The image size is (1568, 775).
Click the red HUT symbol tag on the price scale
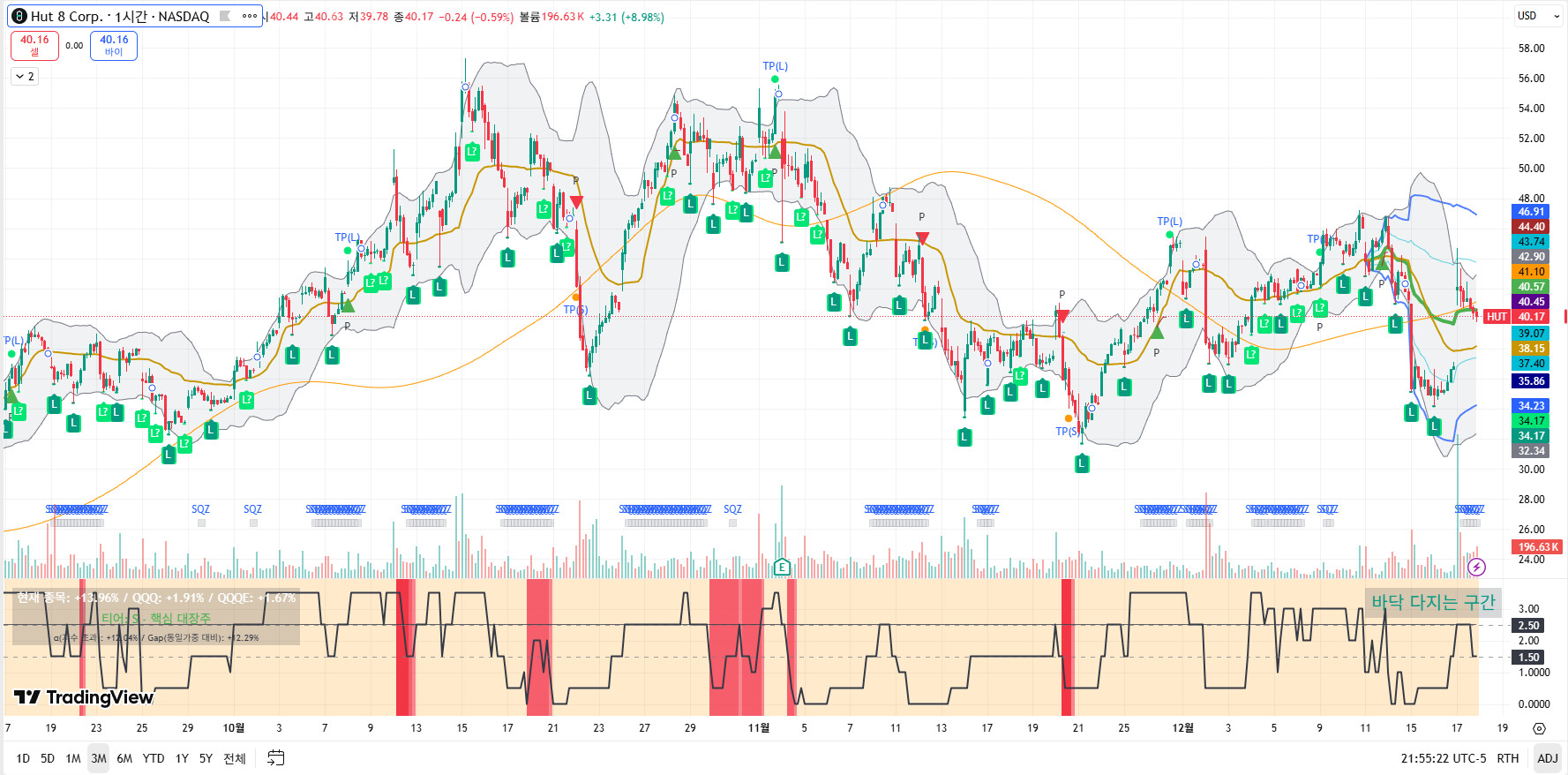pos(1497,317)
